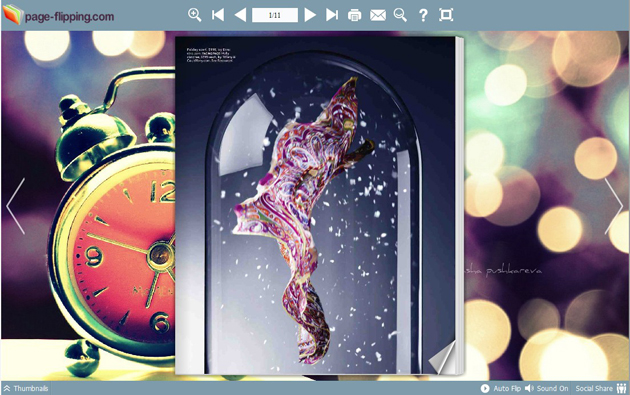The image size is (630, 395).
Task: Go to previous page using toolbar arrow
Action: pos(240,15)
